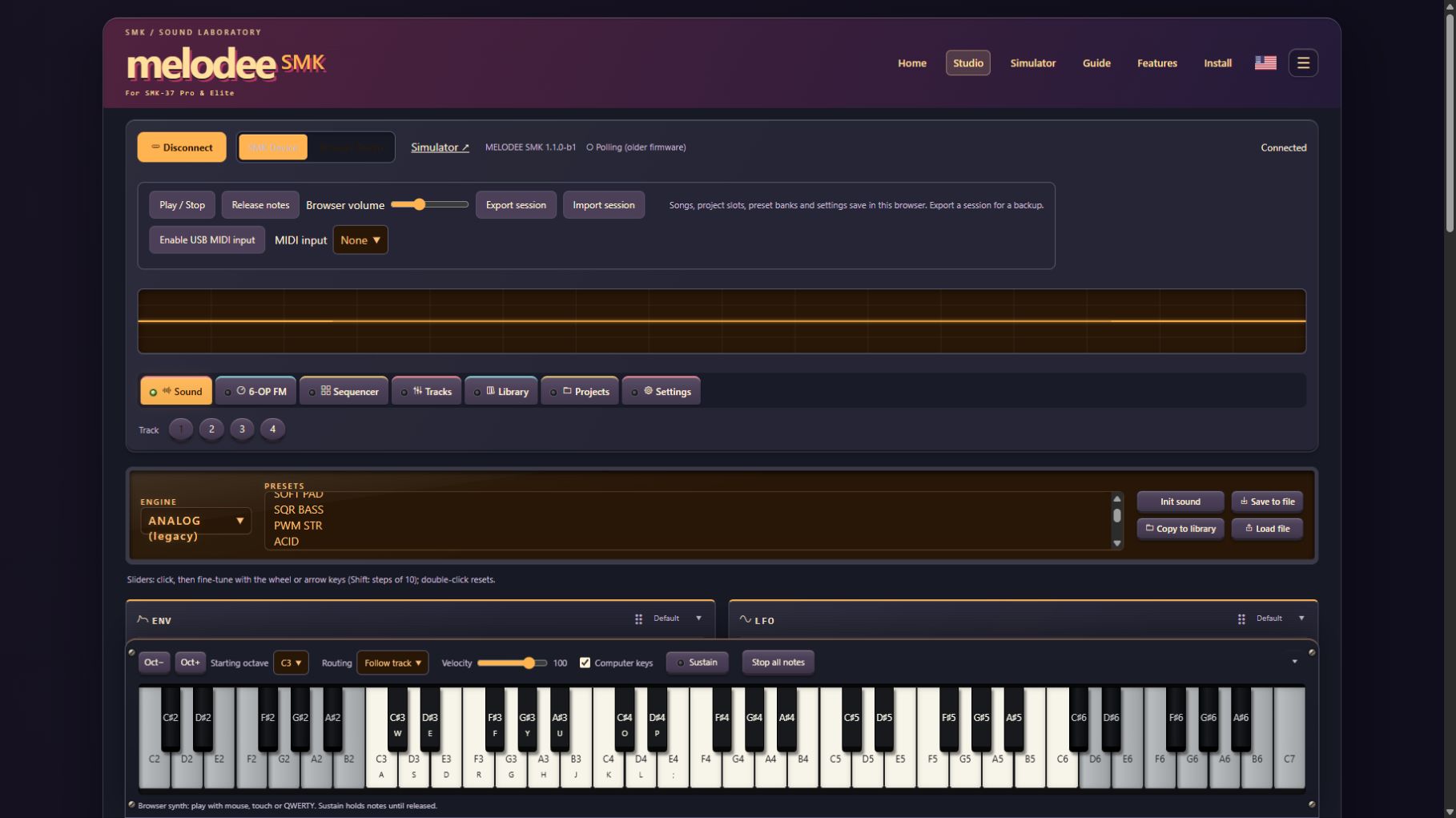Click the LFO panel drag grip icon
1456x818 pixels.
pyautogui.click(x=1241, y=619)
